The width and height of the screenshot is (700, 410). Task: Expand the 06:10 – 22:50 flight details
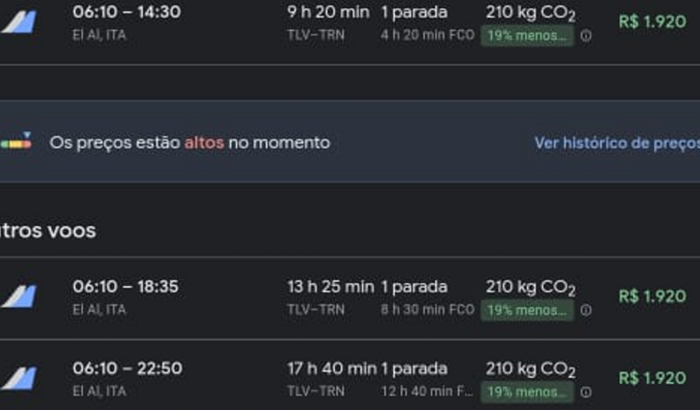[126, 369]
